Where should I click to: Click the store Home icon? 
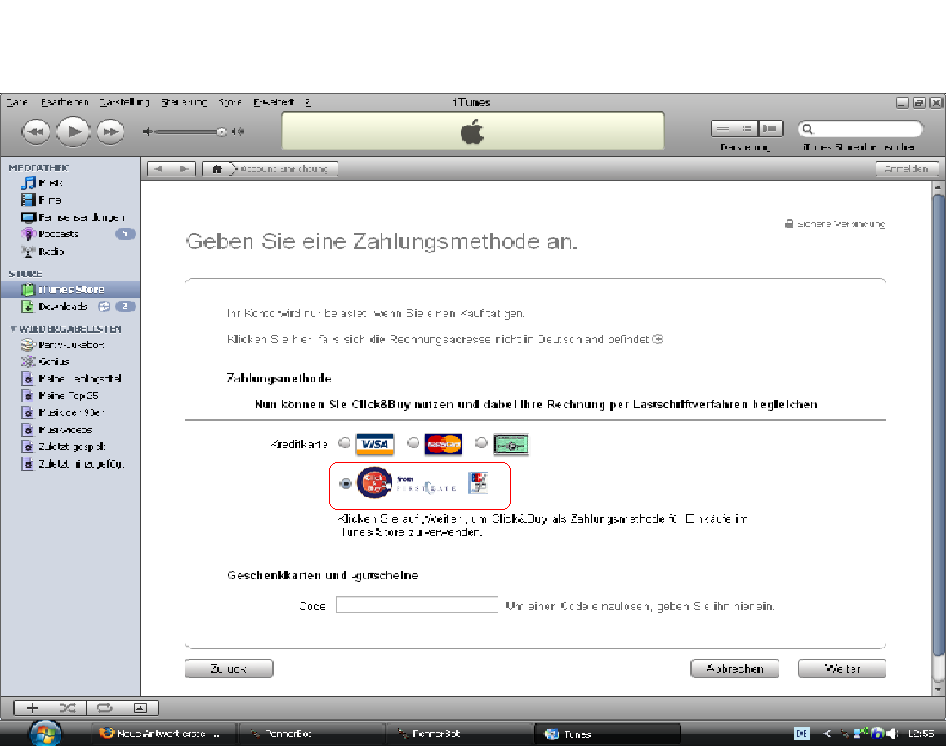217,169
